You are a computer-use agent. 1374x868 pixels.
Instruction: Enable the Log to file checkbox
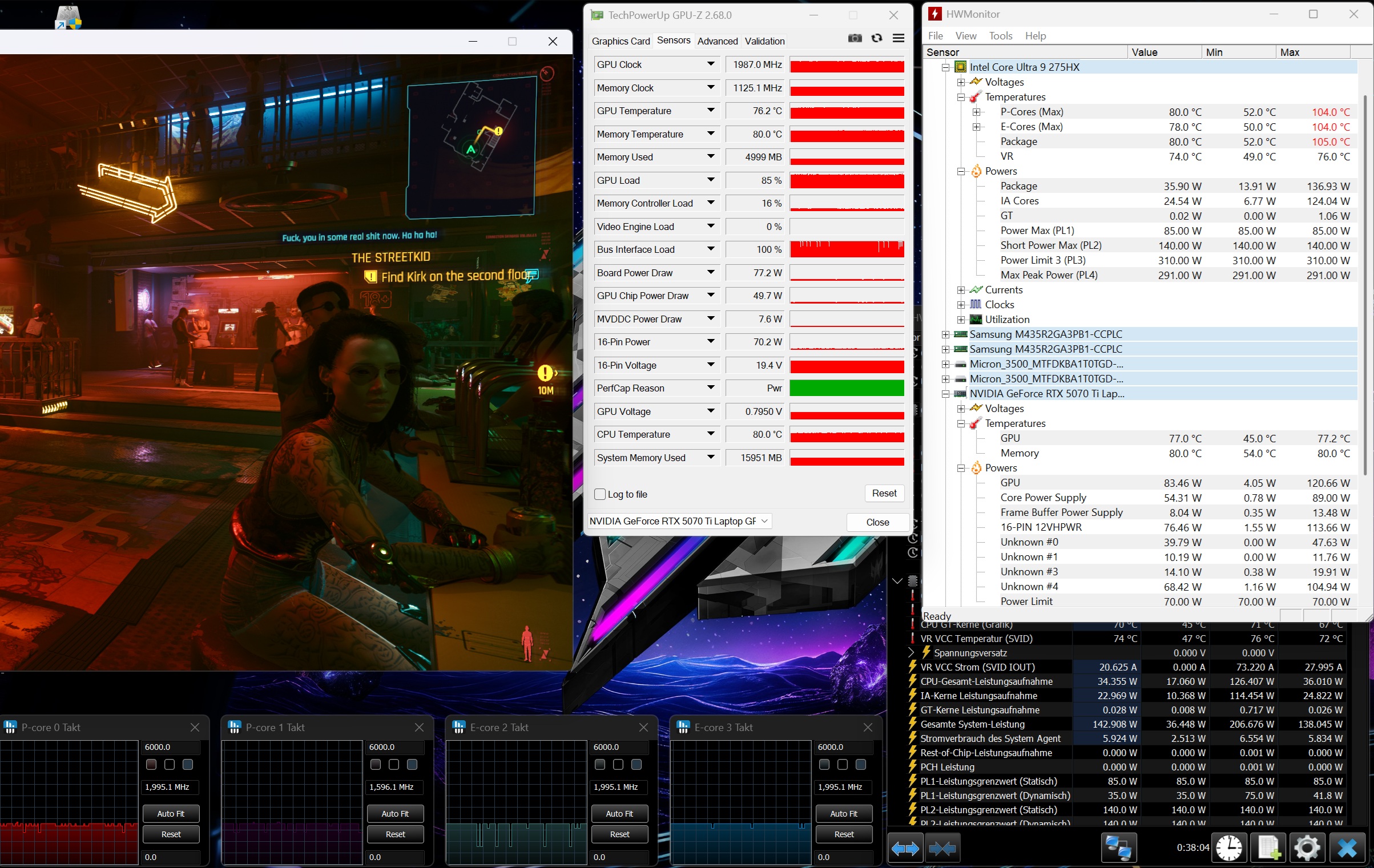600,494
